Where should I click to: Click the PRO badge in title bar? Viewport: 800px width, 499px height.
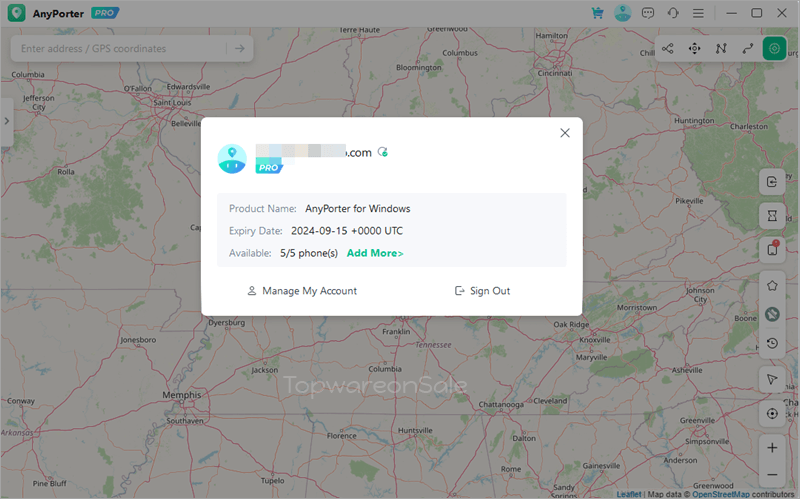[x=105, y=13]
